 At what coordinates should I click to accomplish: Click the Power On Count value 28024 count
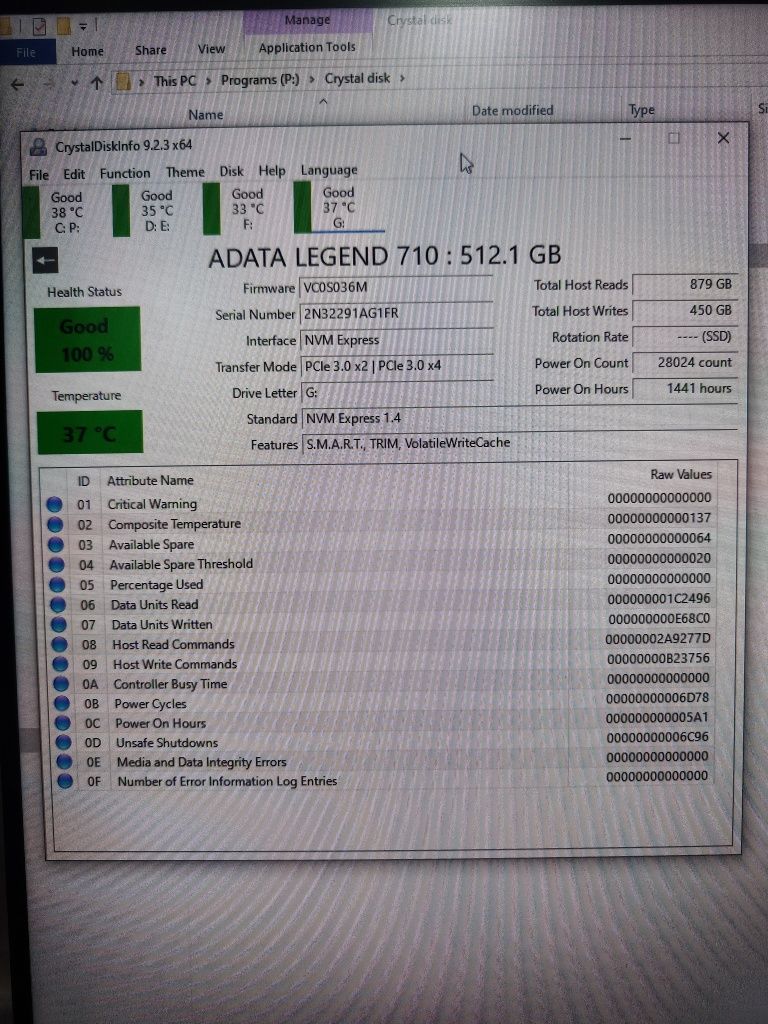[x=685, y=362]
